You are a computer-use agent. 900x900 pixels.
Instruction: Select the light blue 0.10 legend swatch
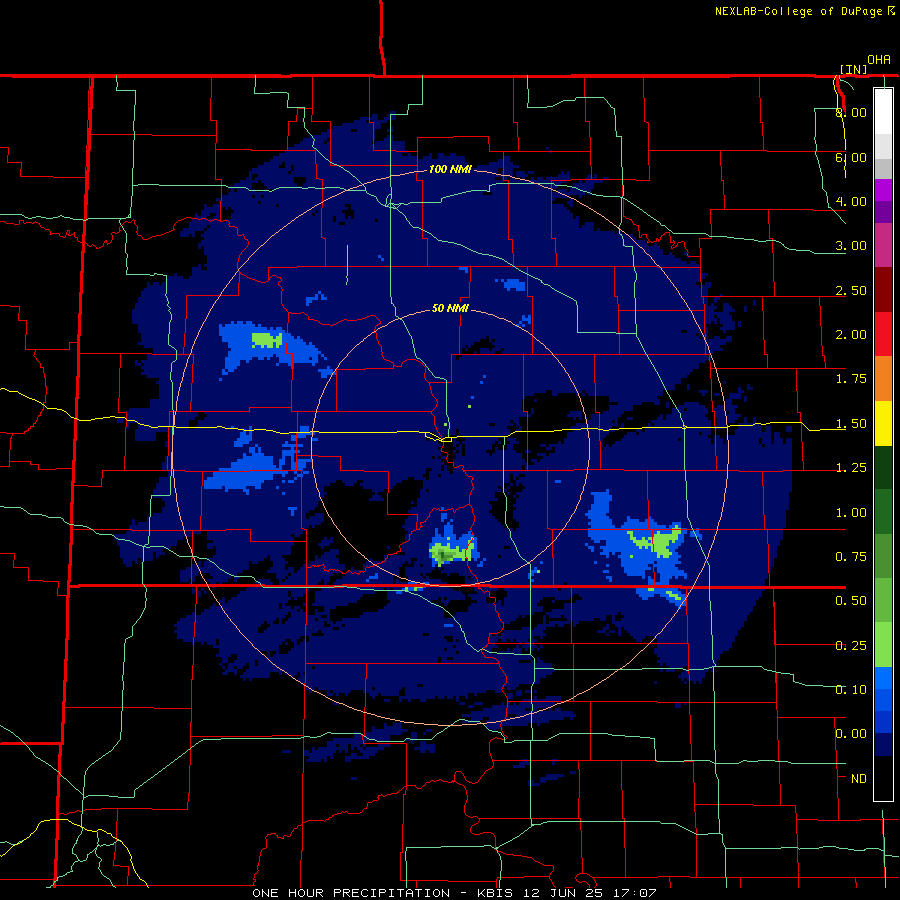coord(883,678)
